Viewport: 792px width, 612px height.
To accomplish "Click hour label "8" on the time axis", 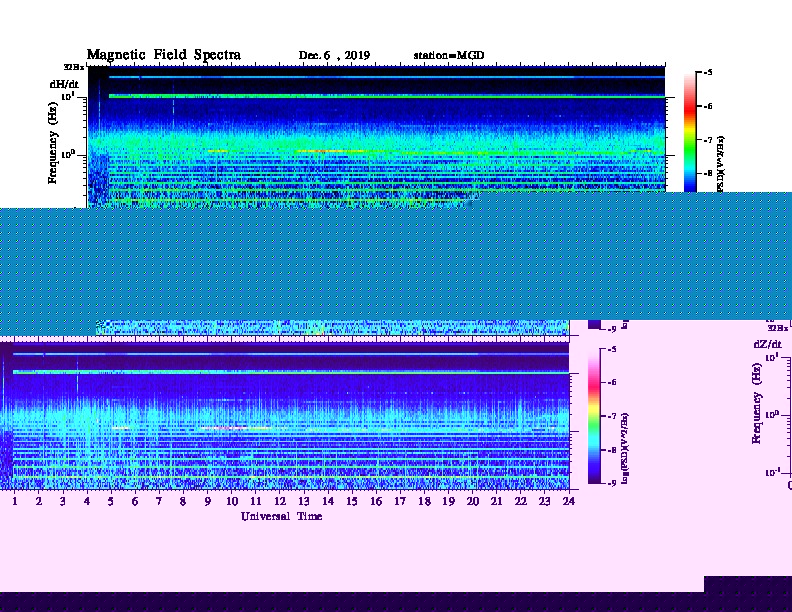I will tap(183, 501).
